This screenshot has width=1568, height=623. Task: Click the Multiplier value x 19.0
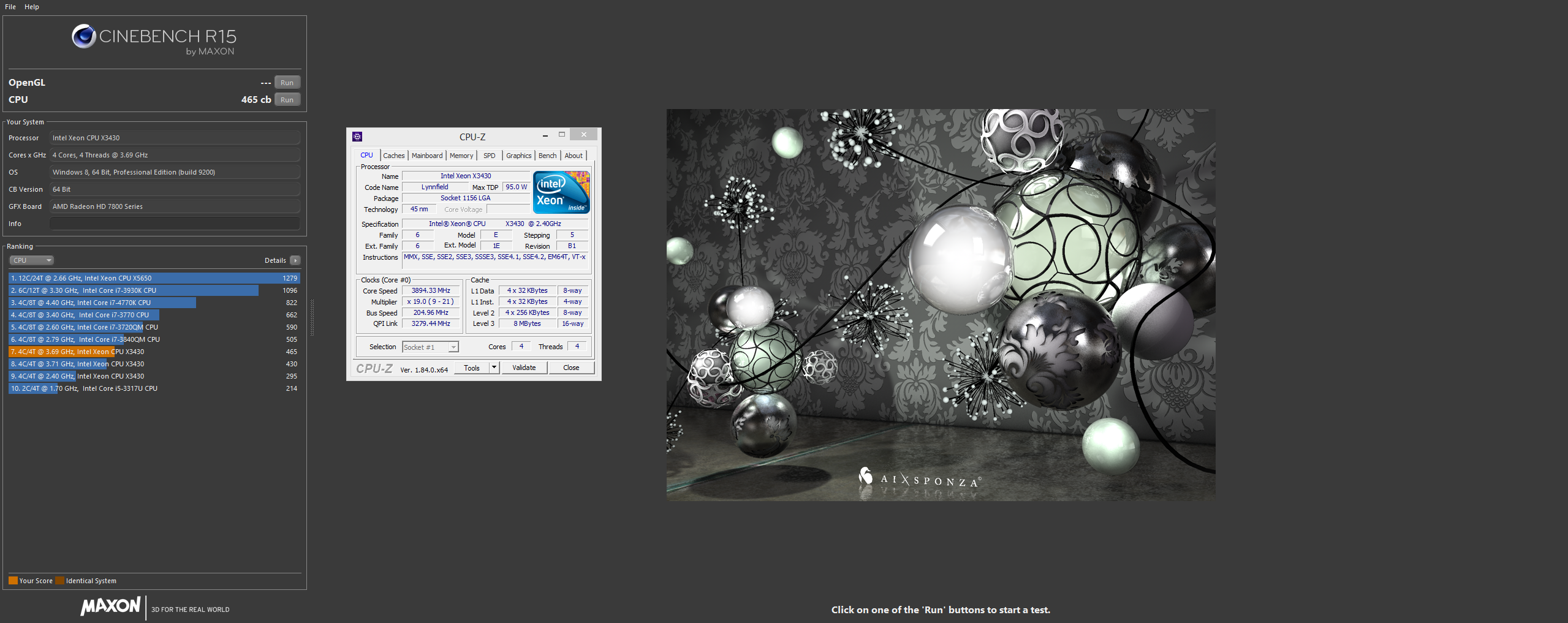click(431, 301)
